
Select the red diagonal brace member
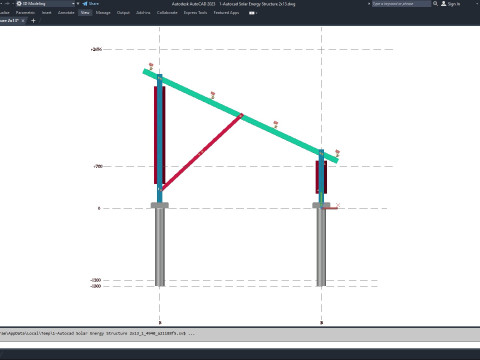(x=202, y=152)
